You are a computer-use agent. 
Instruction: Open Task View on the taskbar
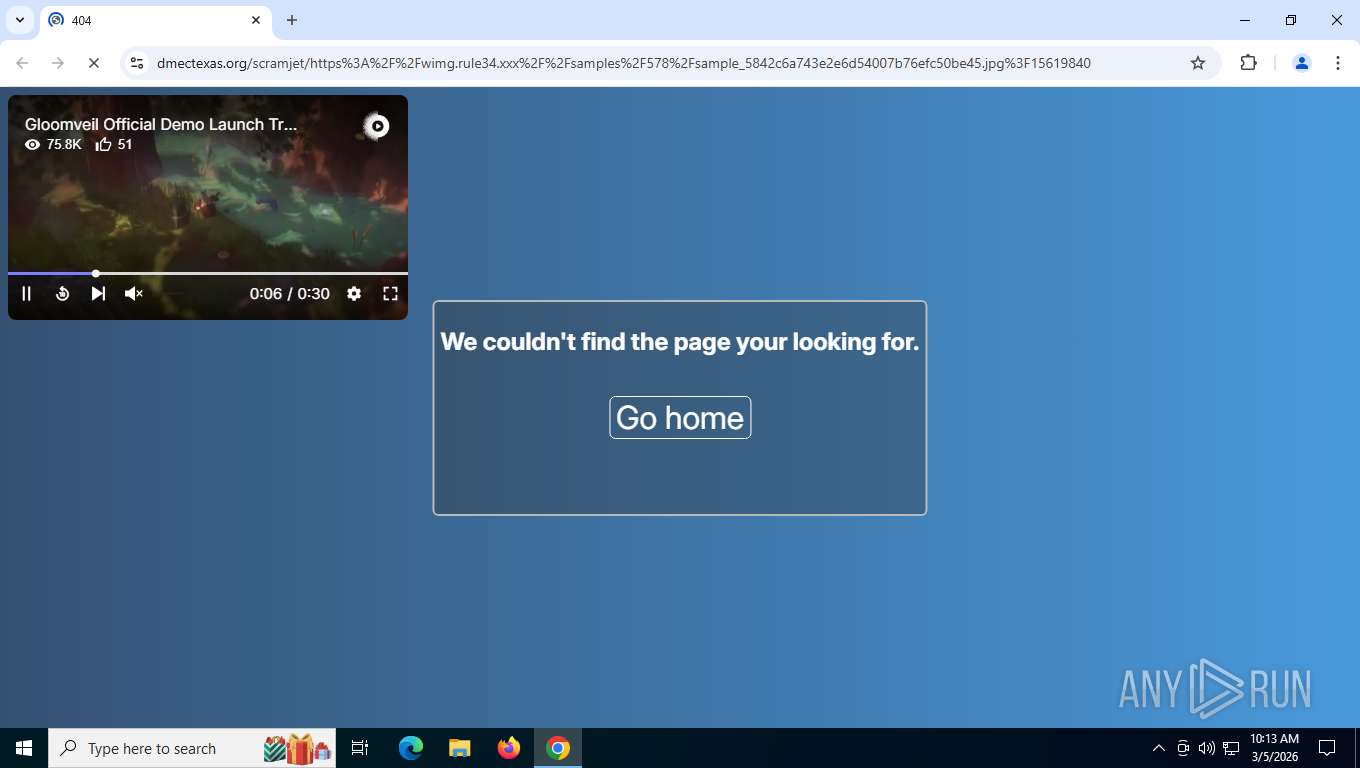360,748
